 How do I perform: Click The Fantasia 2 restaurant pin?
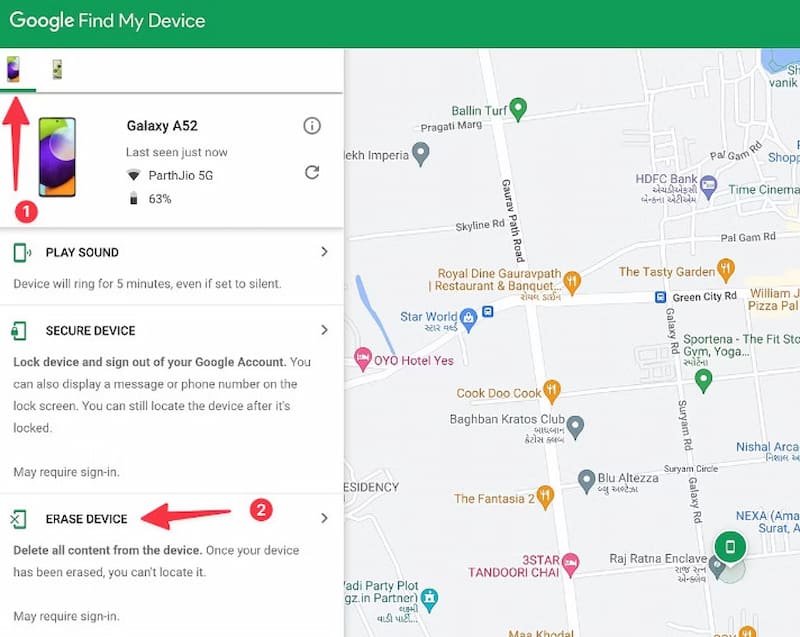click(545, 497)
